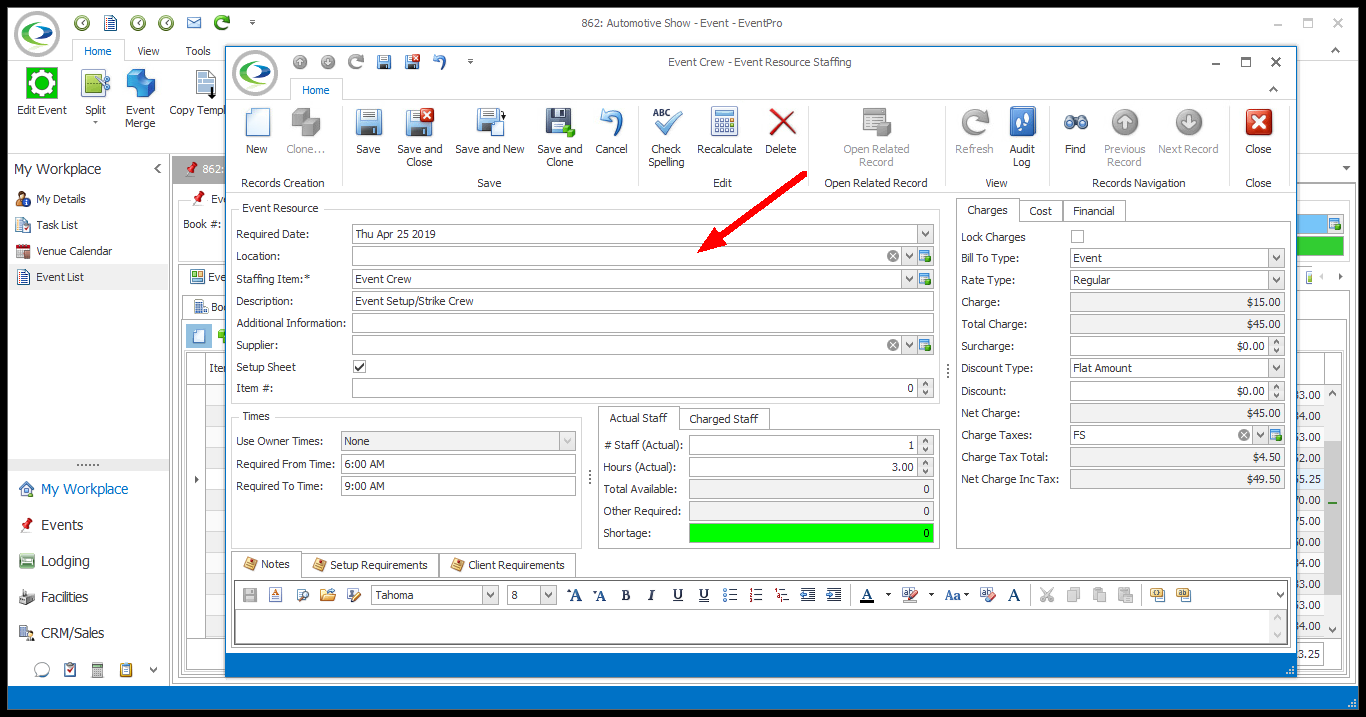Click the grow font icon in Notes toolbar
Viewport: 1366px width, 717px height.
click(x=574, y=595)
